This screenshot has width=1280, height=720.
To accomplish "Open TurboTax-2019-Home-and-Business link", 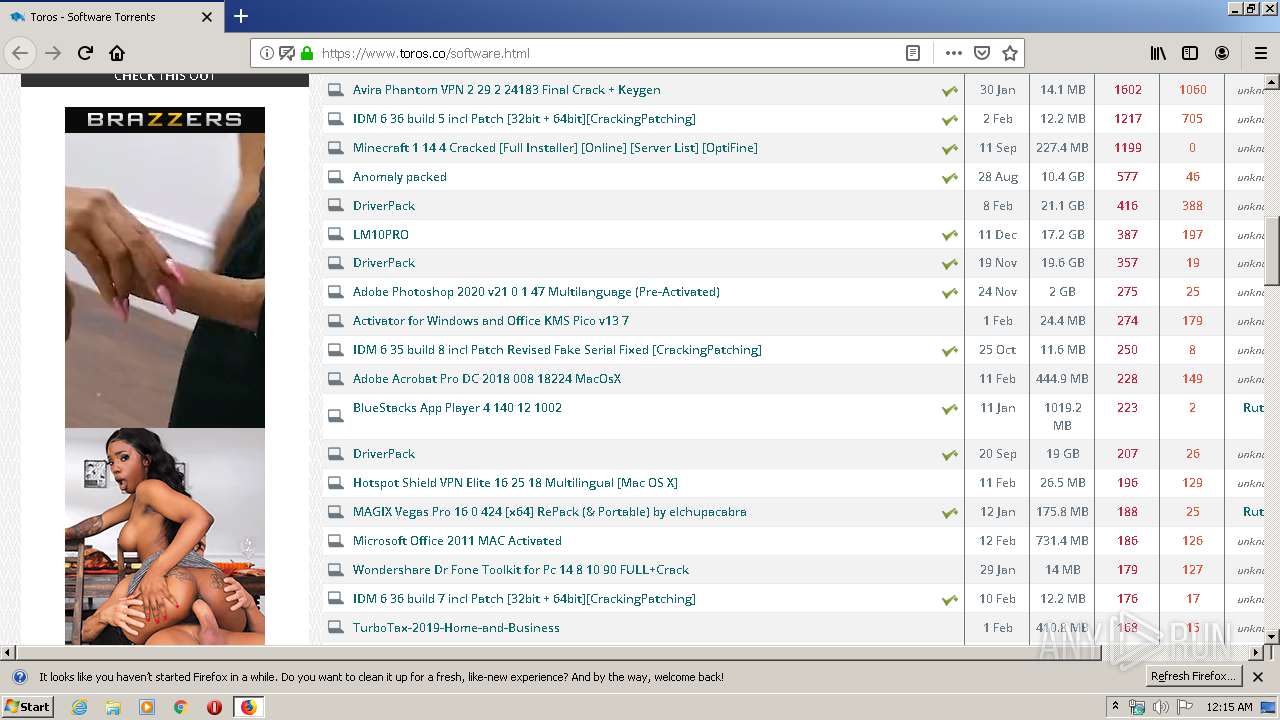I will coord(456,628).
